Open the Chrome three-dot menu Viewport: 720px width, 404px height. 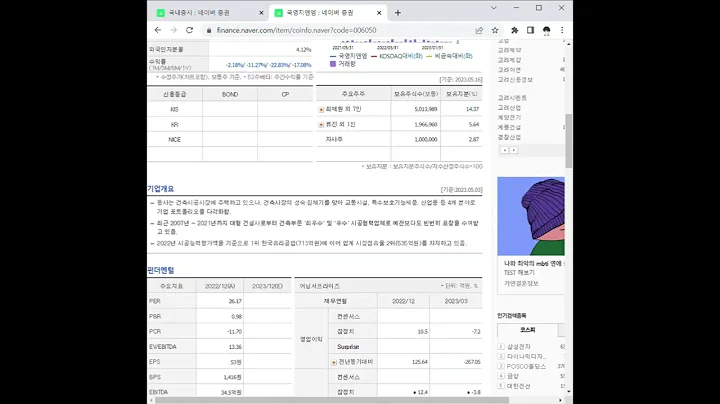(x=562, y=30)
